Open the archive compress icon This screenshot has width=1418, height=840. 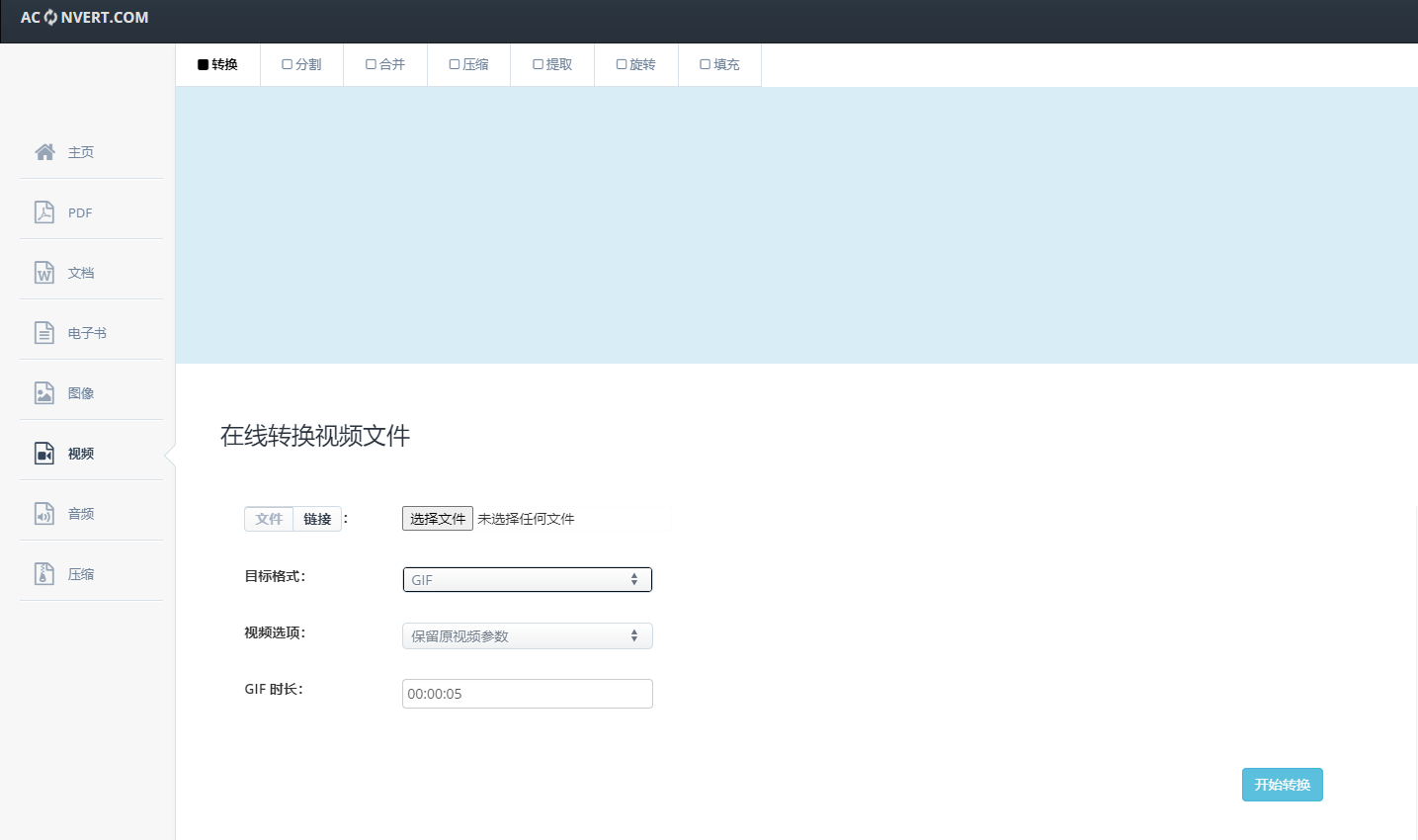(44, 574)
